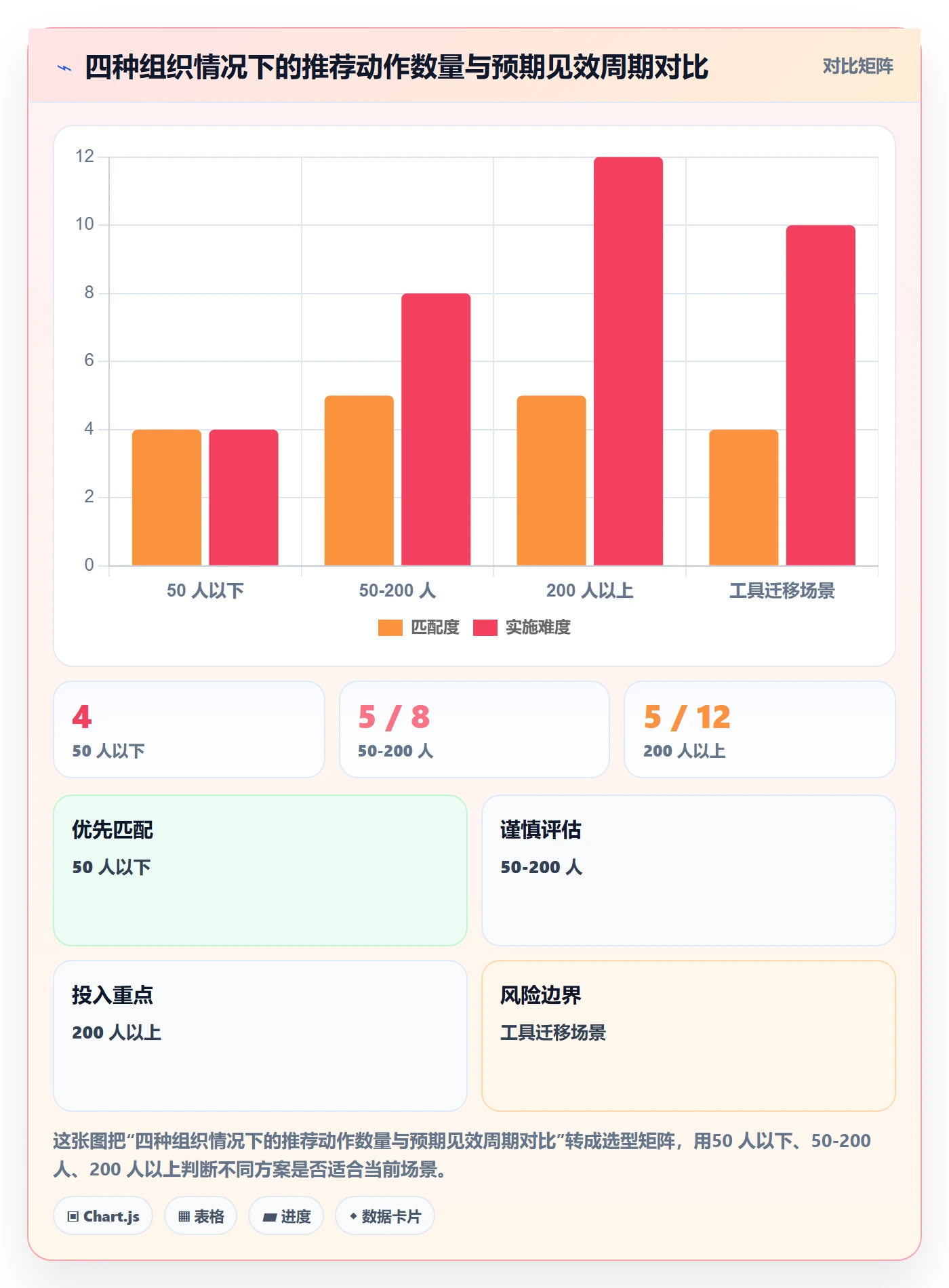Toggle the 实施难度 legend red swatch
Screen dimensions: 949x1288
coord(485,628)
